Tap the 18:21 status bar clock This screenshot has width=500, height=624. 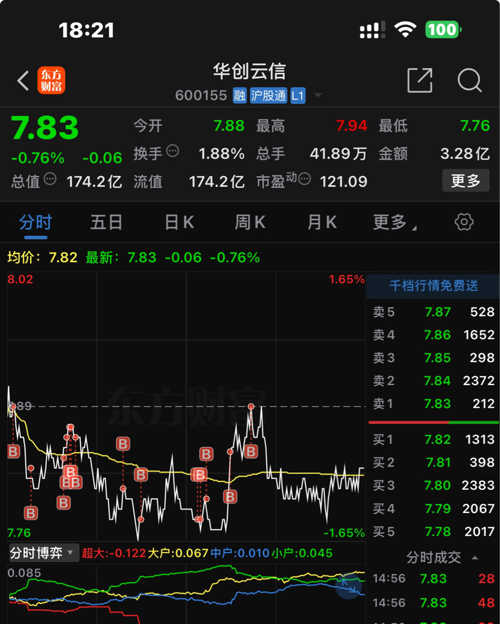86,30
